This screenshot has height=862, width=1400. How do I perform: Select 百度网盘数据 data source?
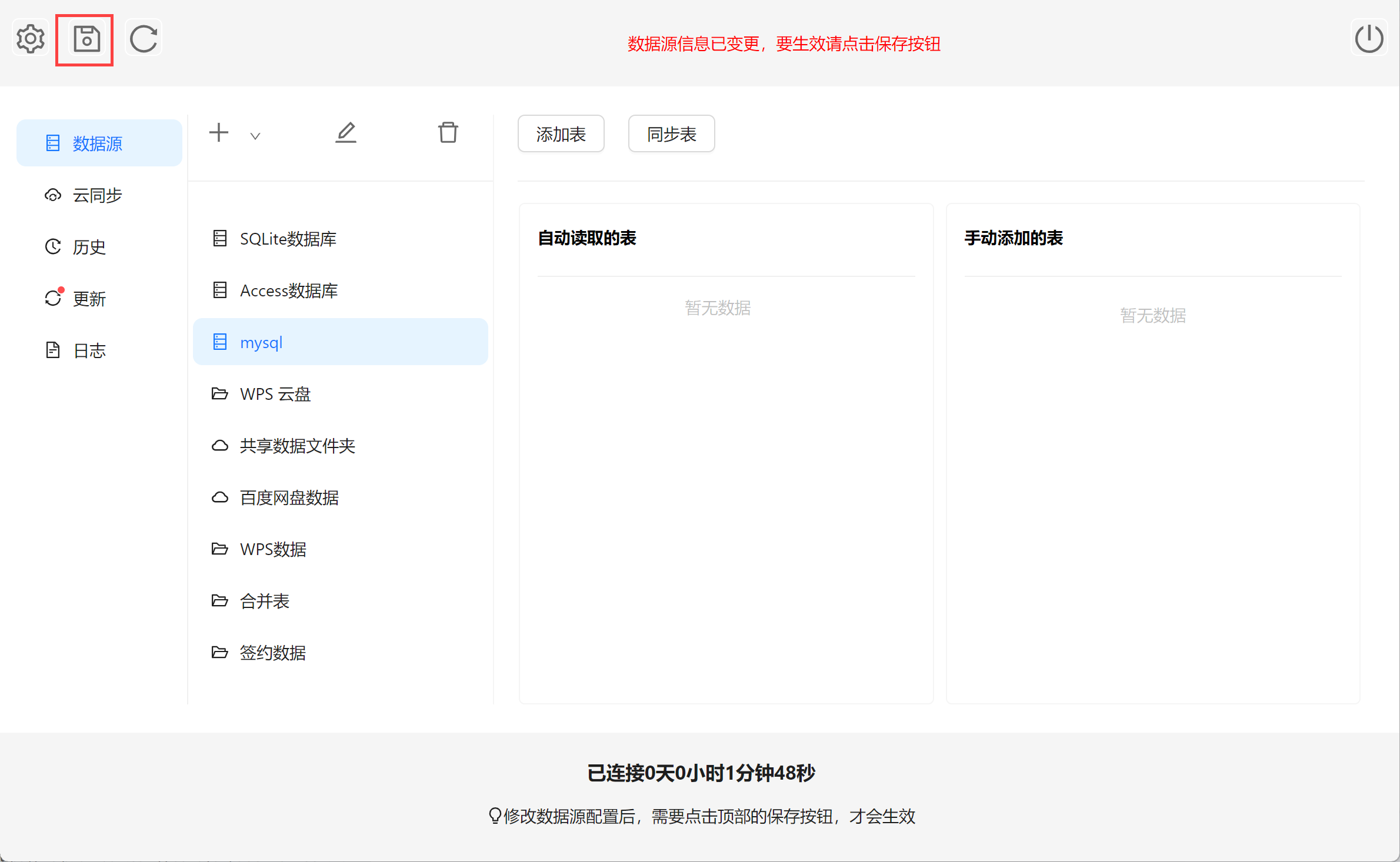click(x=341, y=497)
